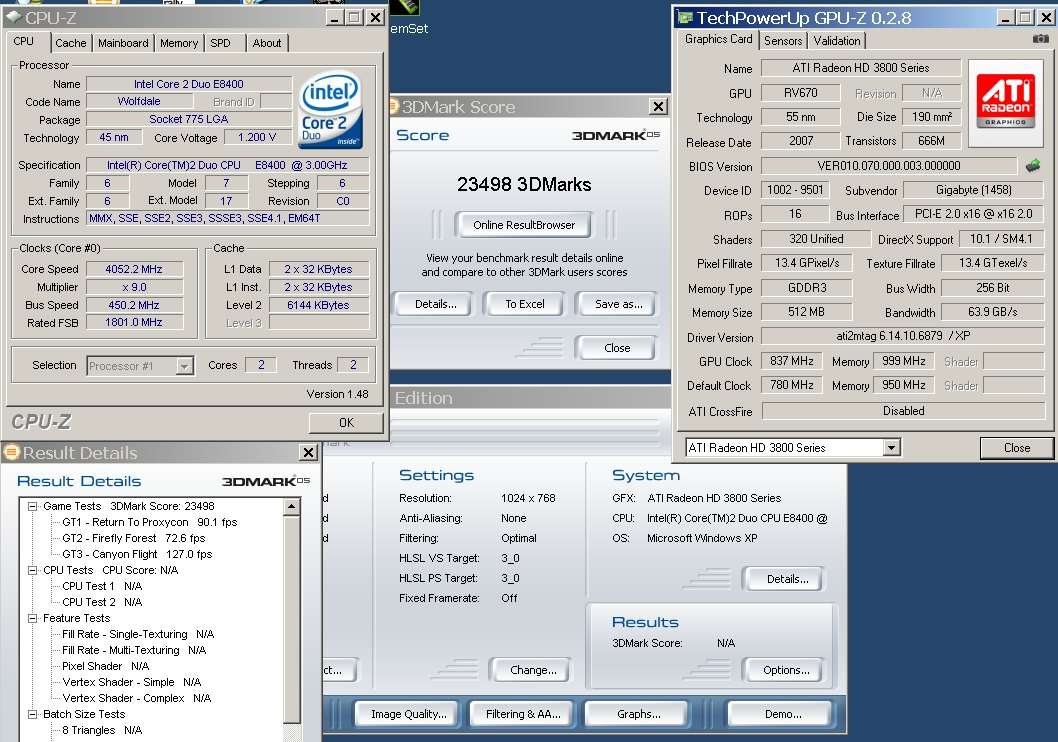1058x742 pixels.
Task: Click the 3DMark Score window title icon
Action: [x=394, y=107]
